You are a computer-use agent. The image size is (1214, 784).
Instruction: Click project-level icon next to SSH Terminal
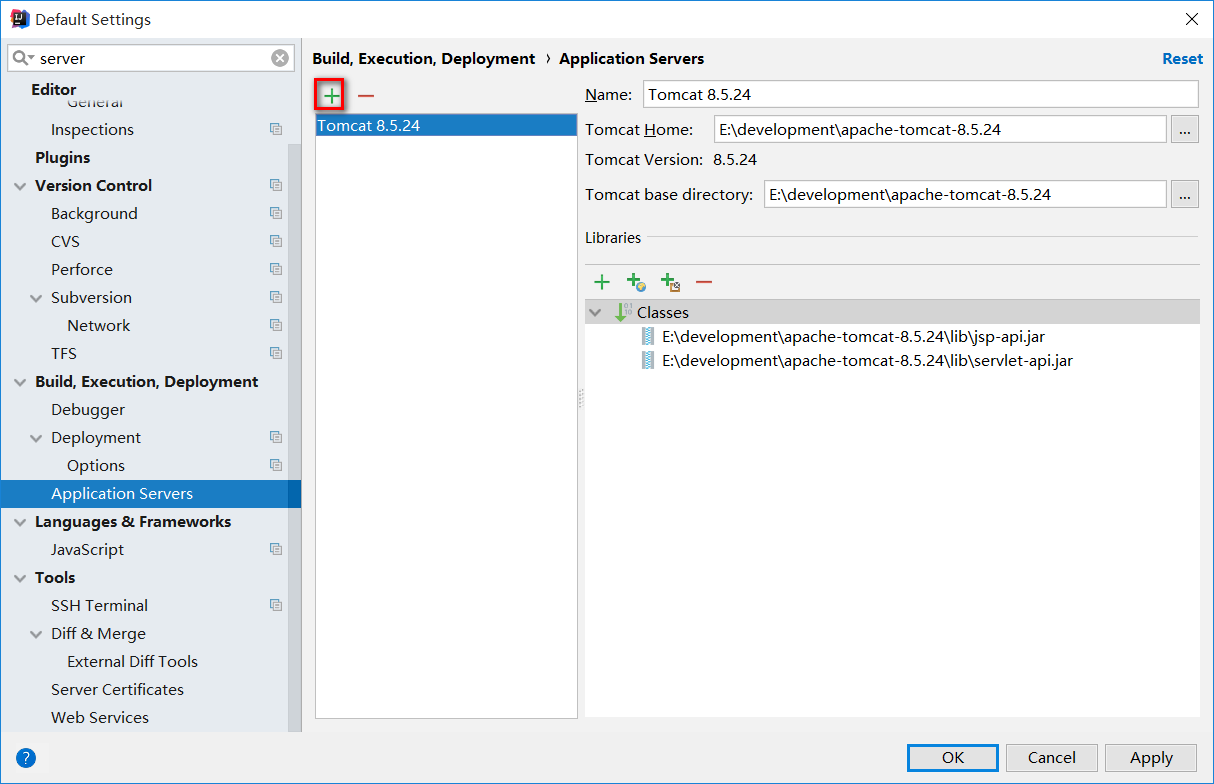point(276,605)
